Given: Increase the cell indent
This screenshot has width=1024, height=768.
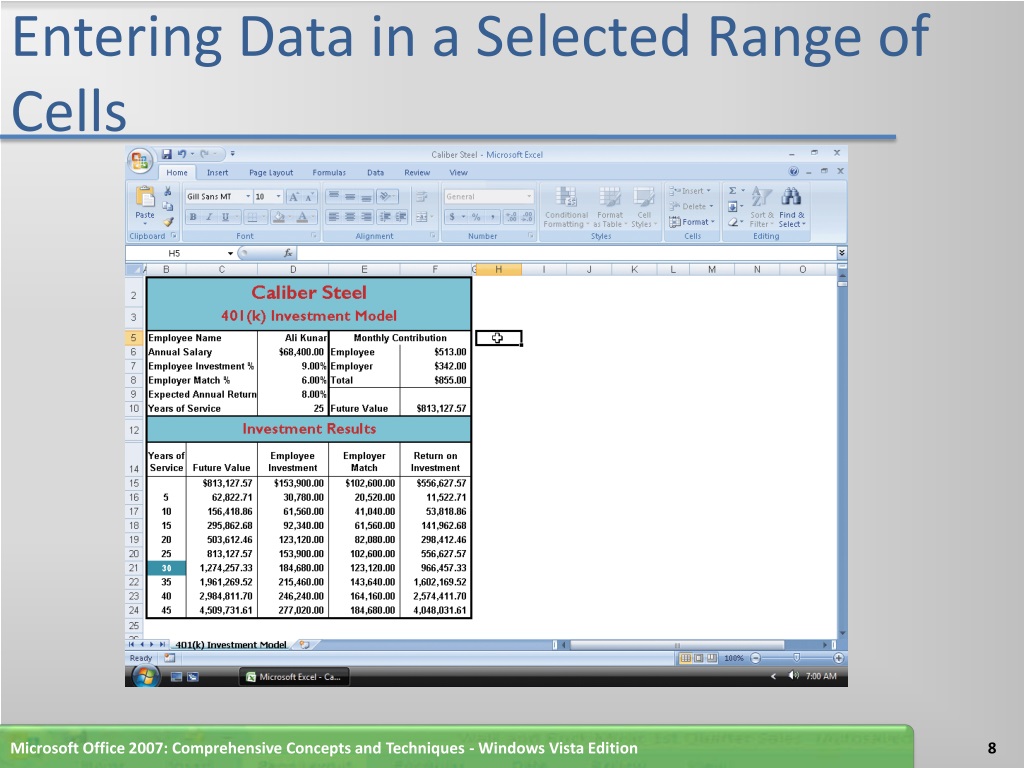Looking at the screenshot, I should click(x=400, y=217).
